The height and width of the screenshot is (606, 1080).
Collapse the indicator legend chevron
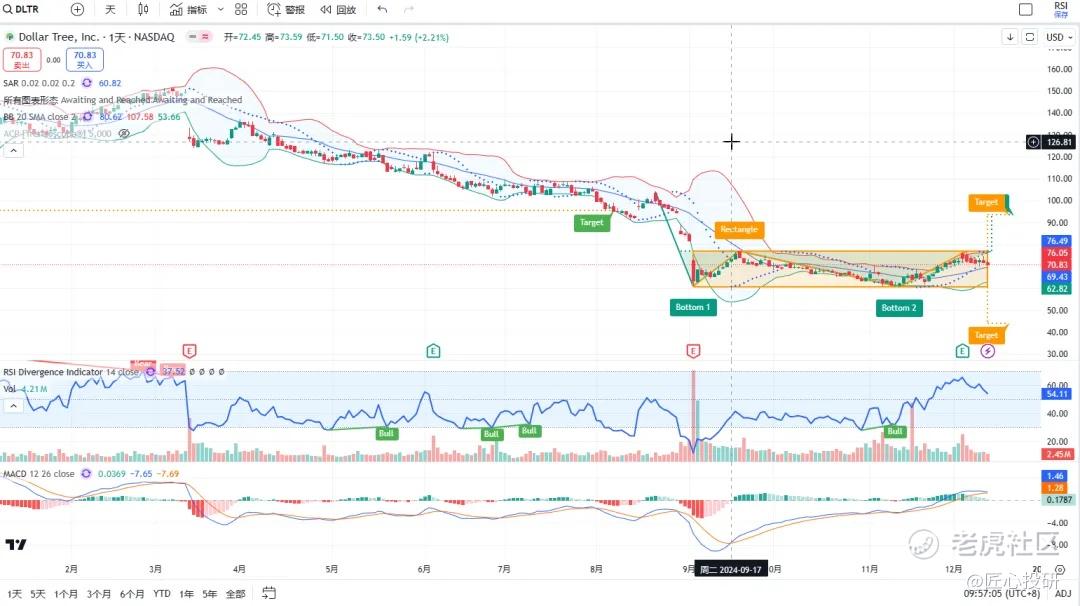click(x=13, y=150)
